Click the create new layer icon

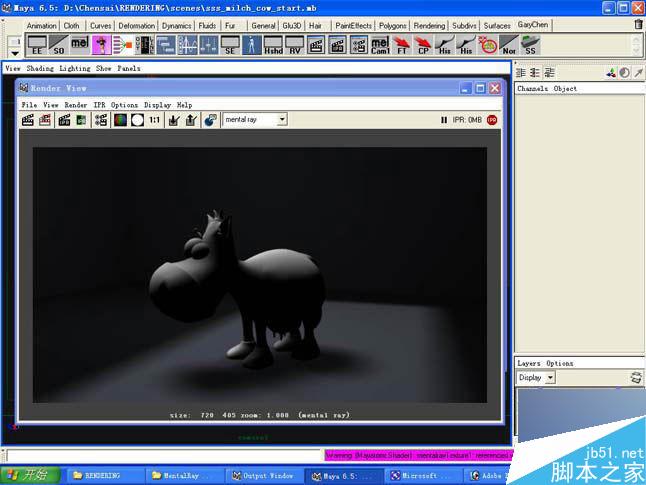[x=636, y=377]
